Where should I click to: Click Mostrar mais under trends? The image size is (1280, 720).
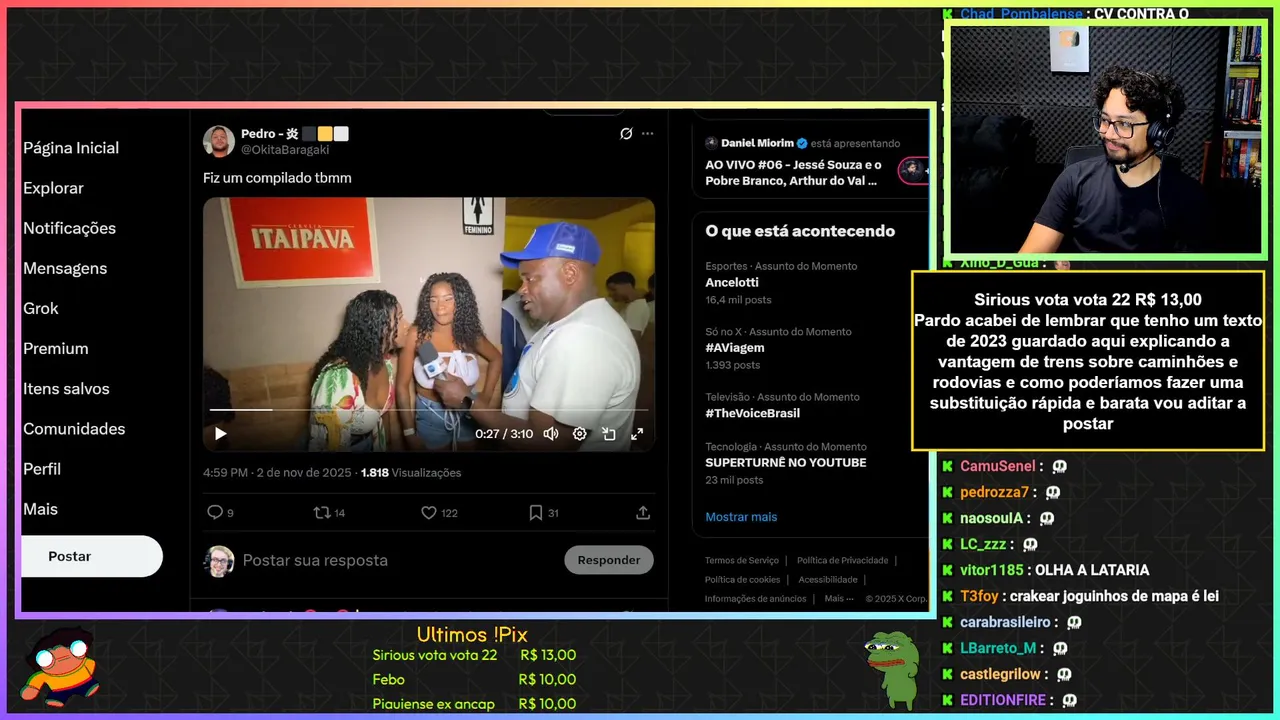[741, 517]
